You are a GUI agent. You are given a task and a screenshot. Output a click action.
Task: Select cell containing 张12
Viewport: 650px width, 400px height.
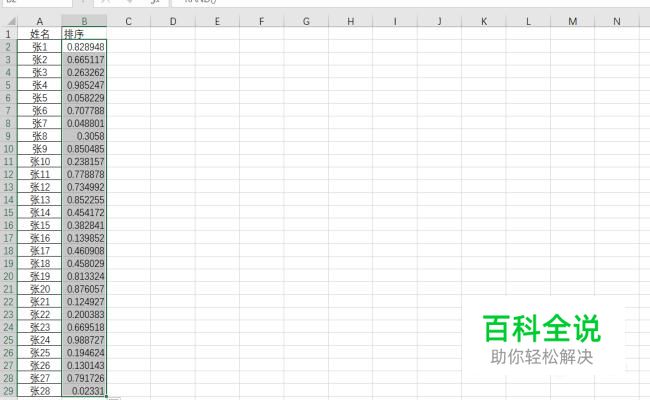coord(39,187)
